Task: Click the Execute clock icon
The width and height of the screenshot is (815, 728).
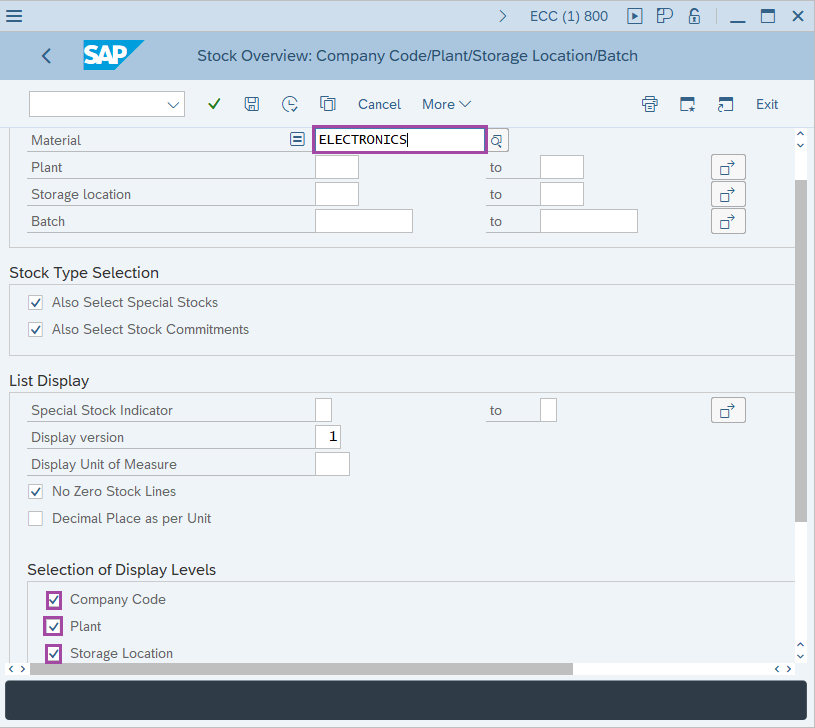Action: tap(290, 104)
